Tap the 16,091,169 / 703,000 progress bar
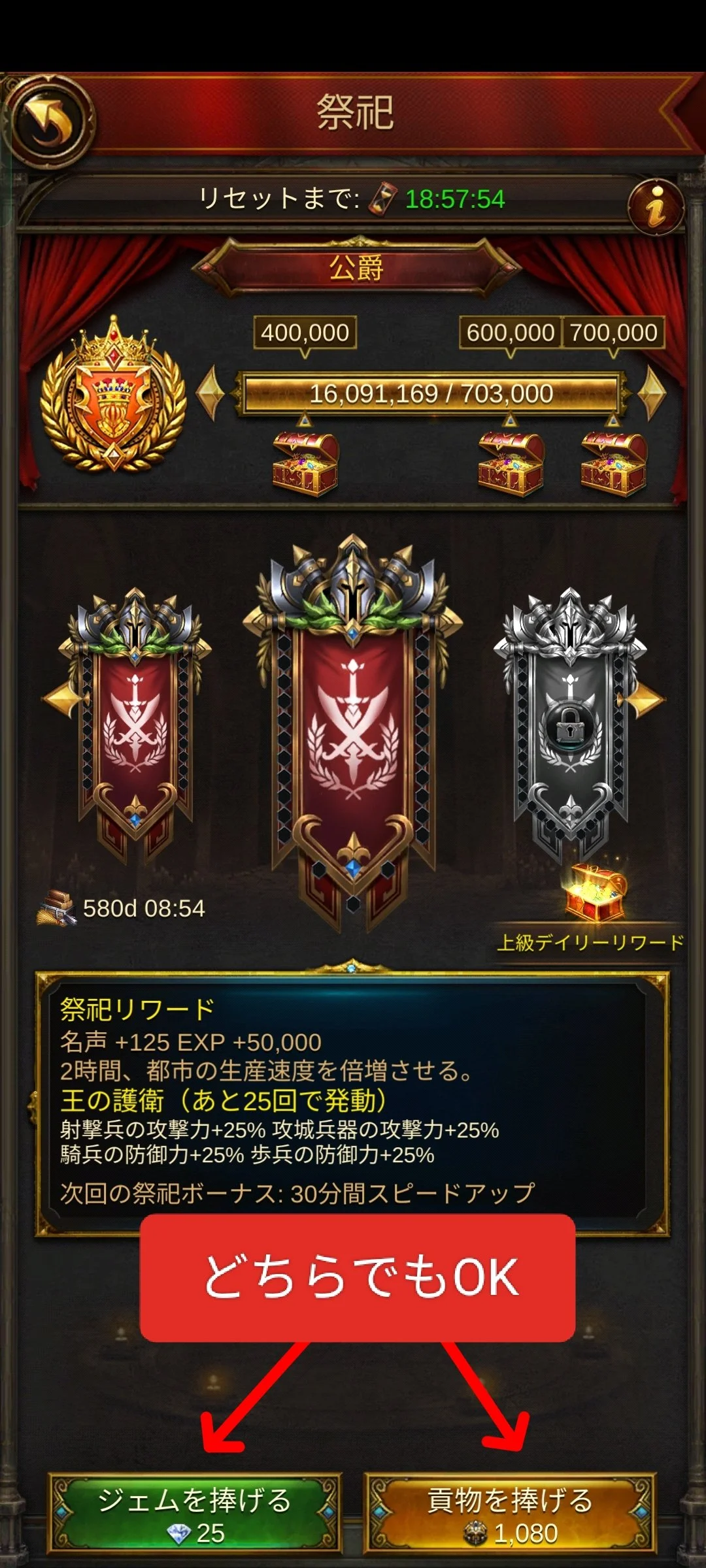The height and width of the screenshot is (1568, 706). coord(431,393)
